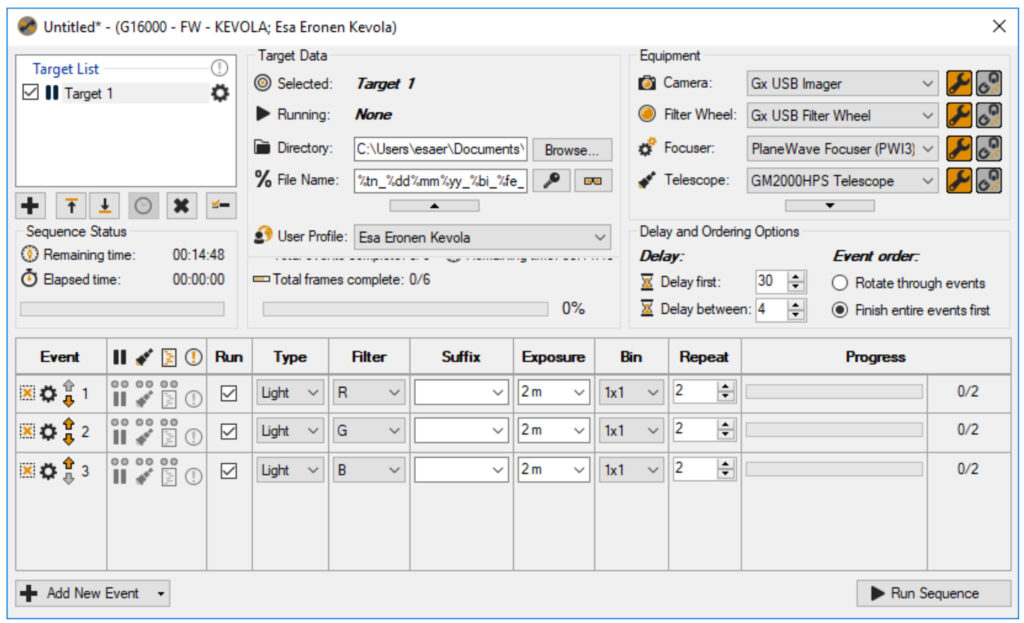Click file name binoculars preview icon
This screenshot has height=623, width=1024.
click(591, 181)
